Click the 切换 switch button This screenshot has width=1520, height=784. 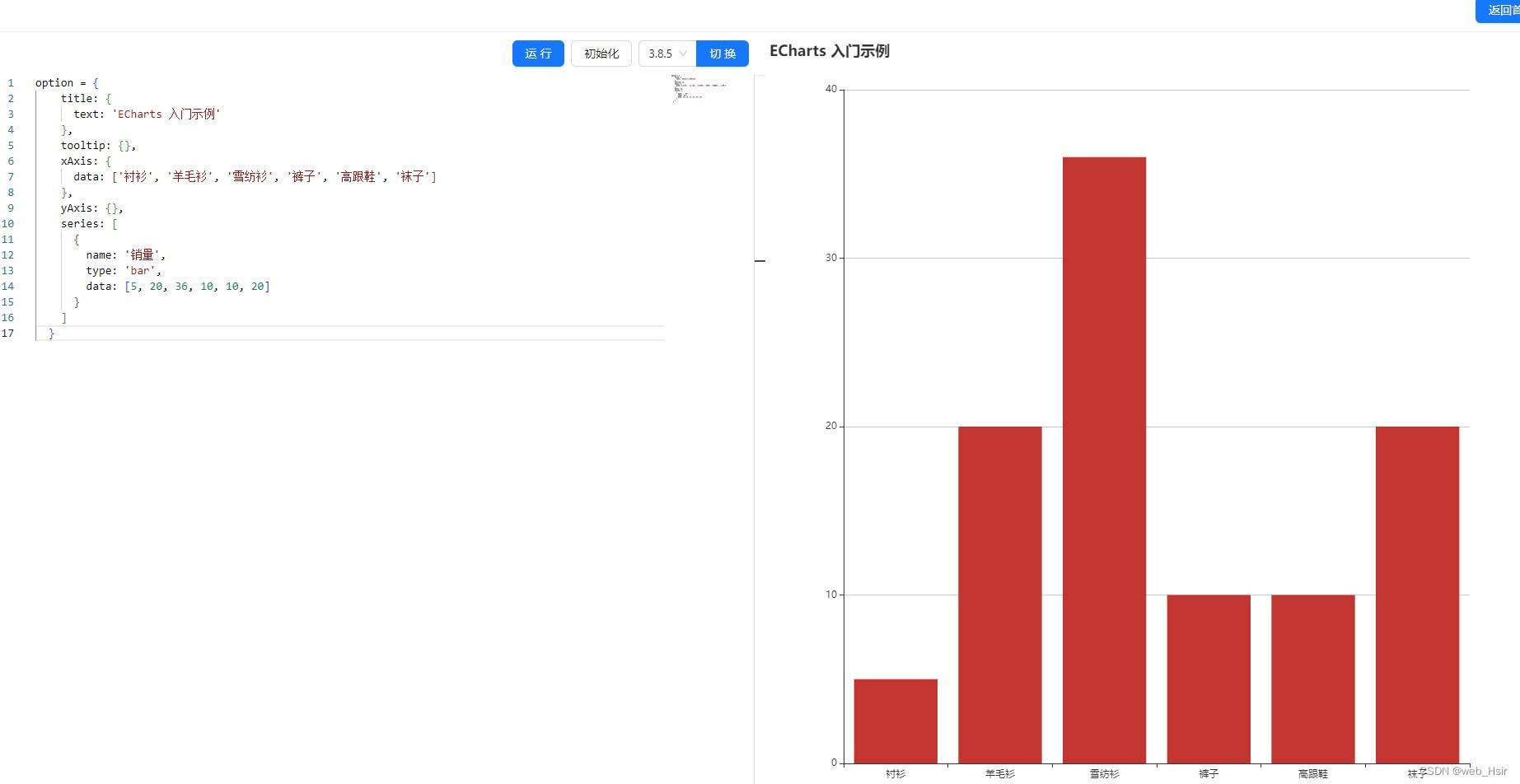[x=723, y=54]
